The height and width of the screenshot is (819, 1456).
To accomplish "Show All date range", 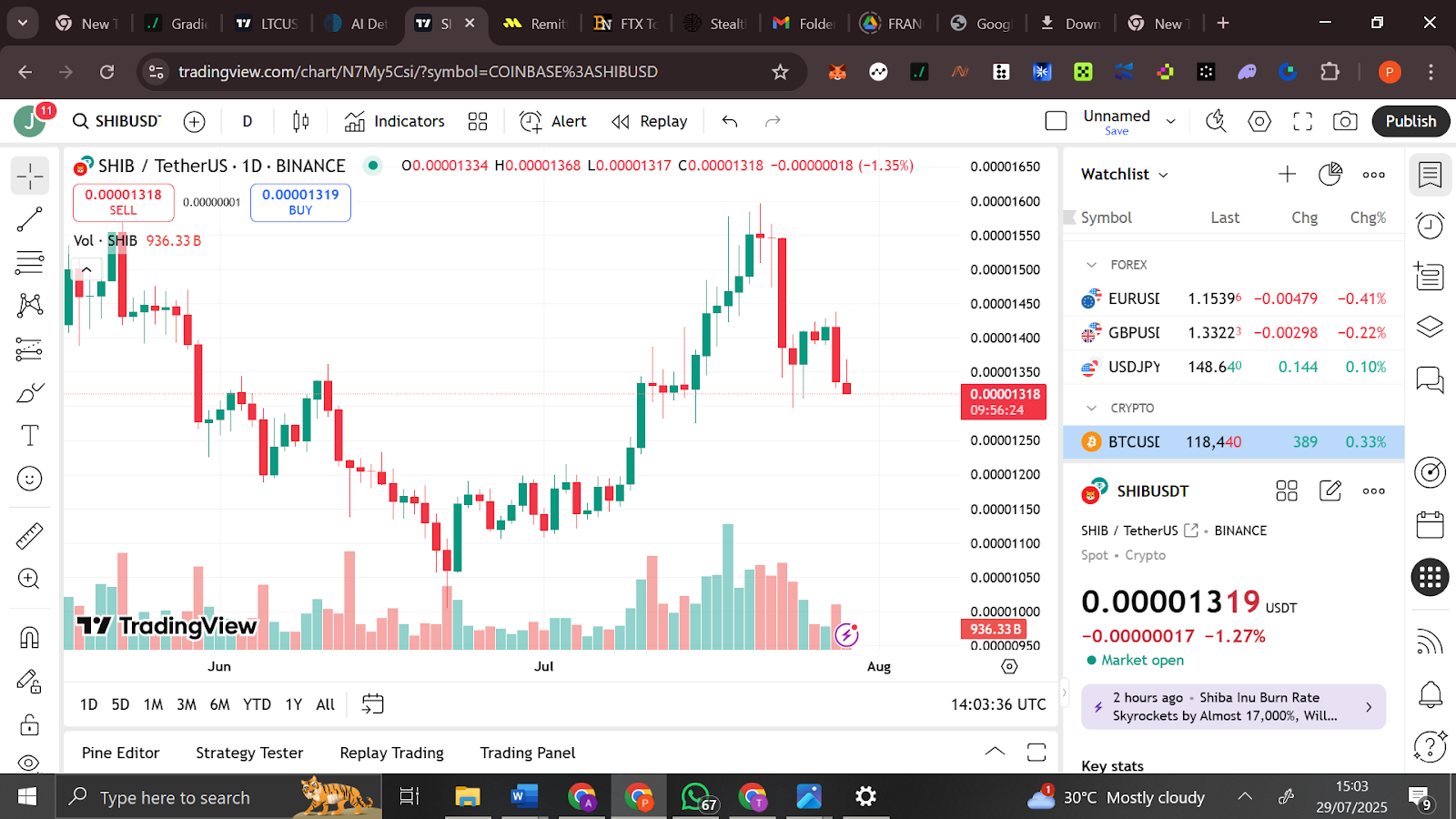I will coord(325,704).
